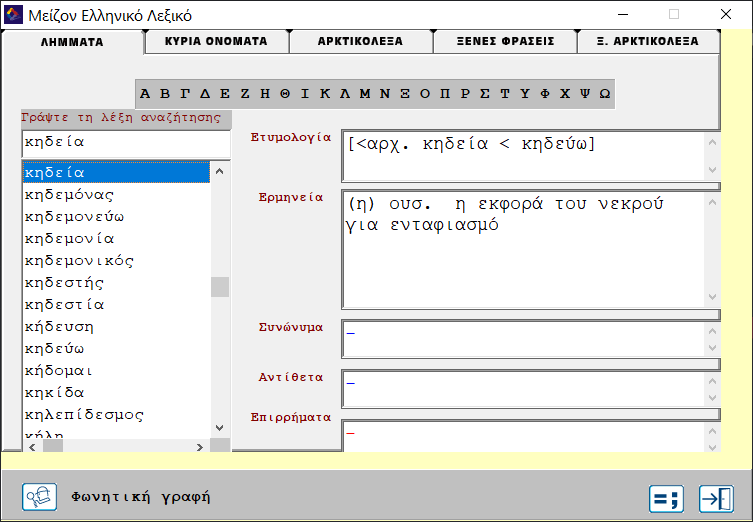Screen dimensions: 753x522
Task: Select letter Κ in alphabet bar
Action: (325, 94)
